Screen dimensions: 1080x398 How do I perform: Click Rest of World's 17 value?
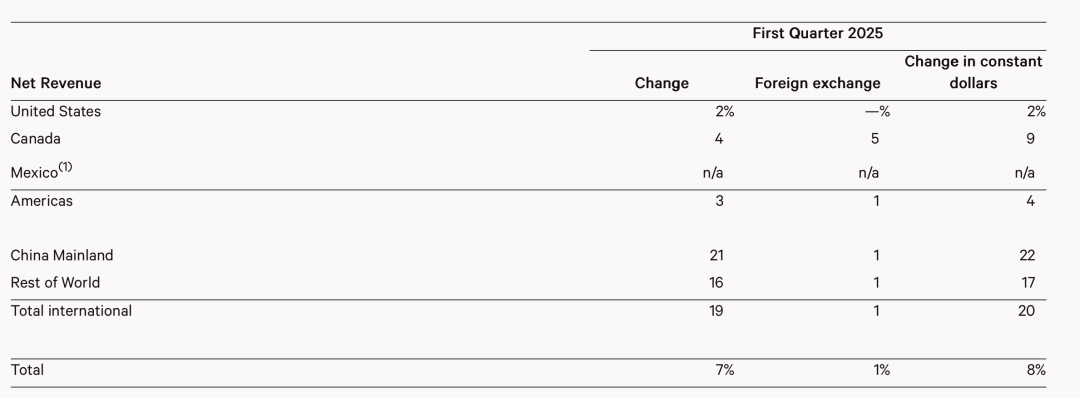coord(1027,283)
